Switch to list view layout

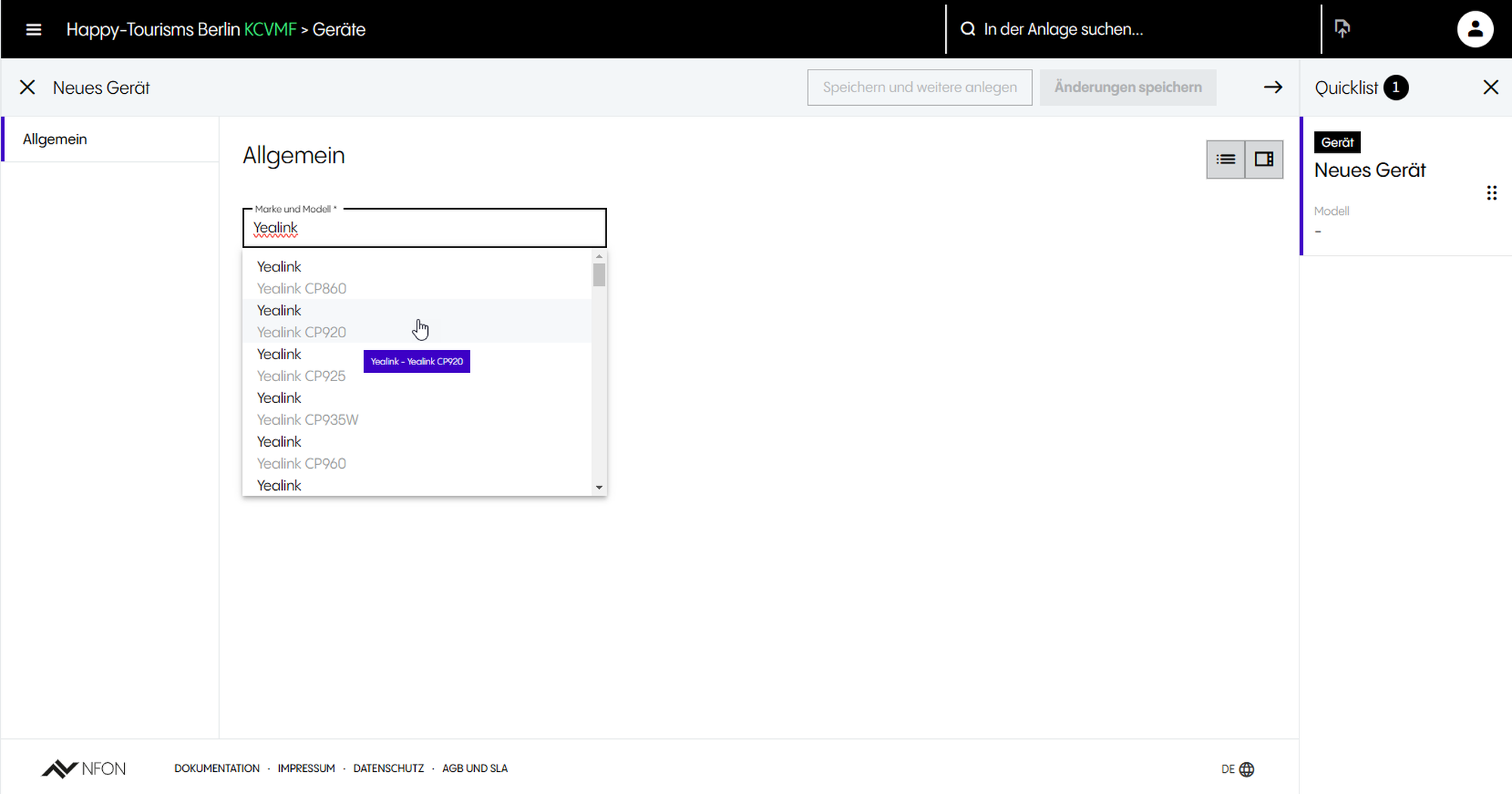1225,160
